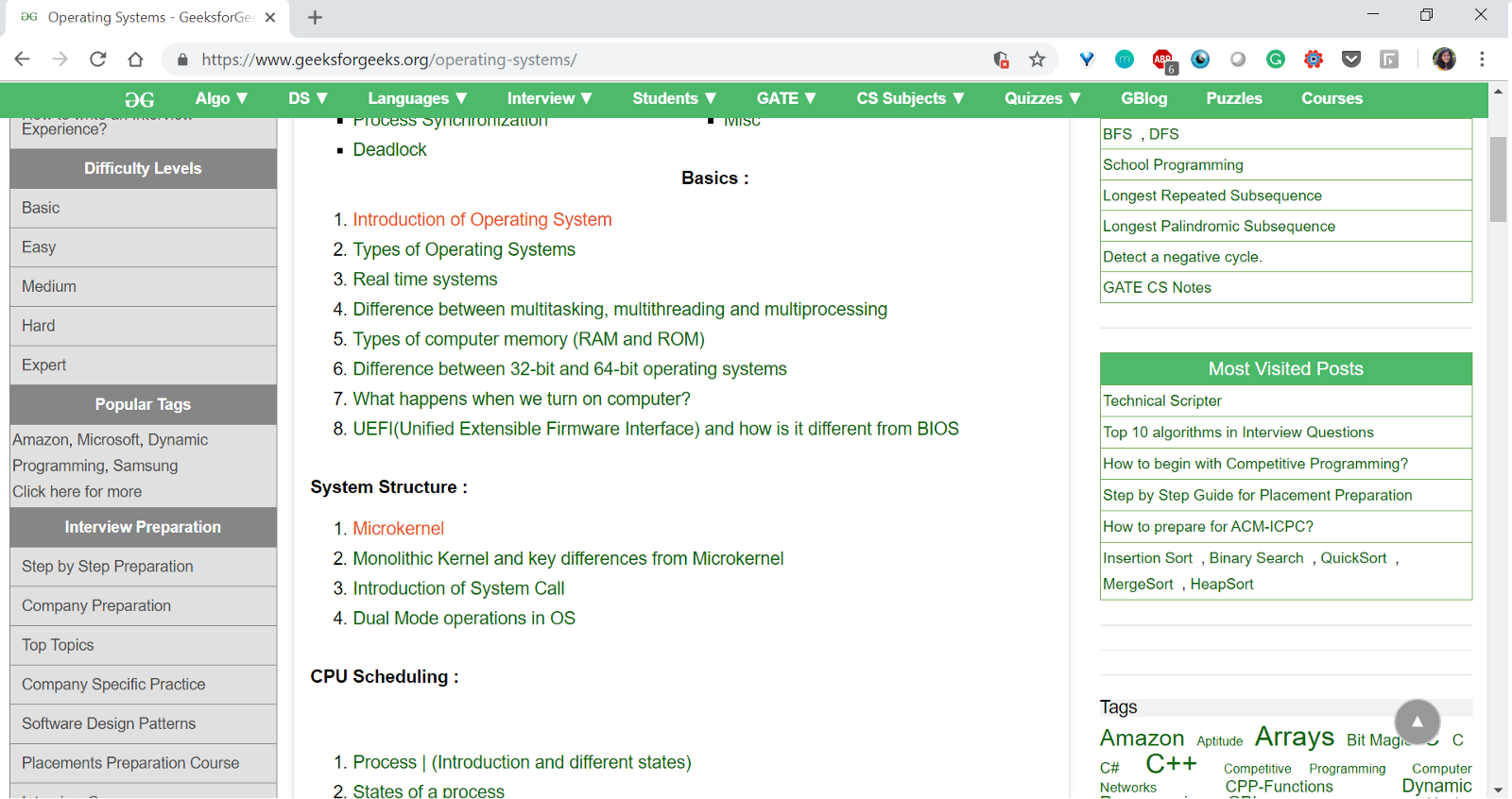Open GATE CS Notes link
This screenshot has width=1512, height=799.
tap(1157, 287)
